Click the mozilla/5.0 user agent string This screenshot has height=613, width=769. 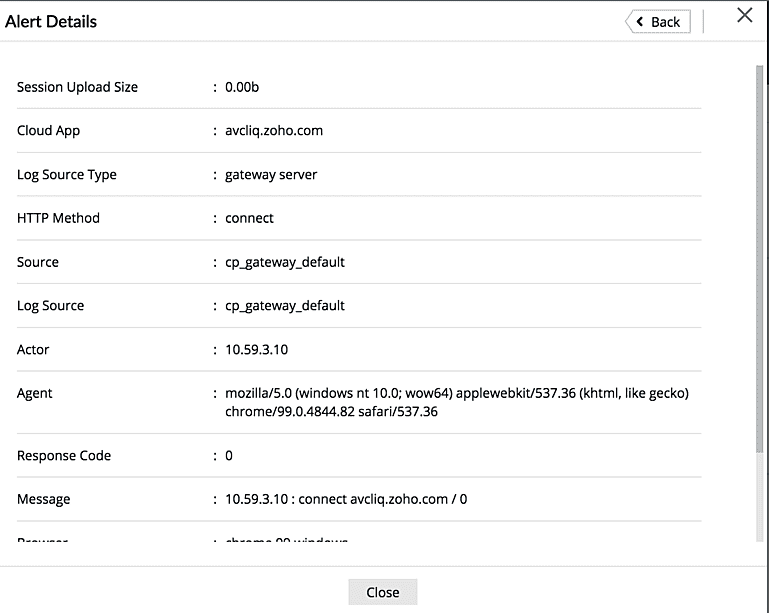tap(456, 402)
